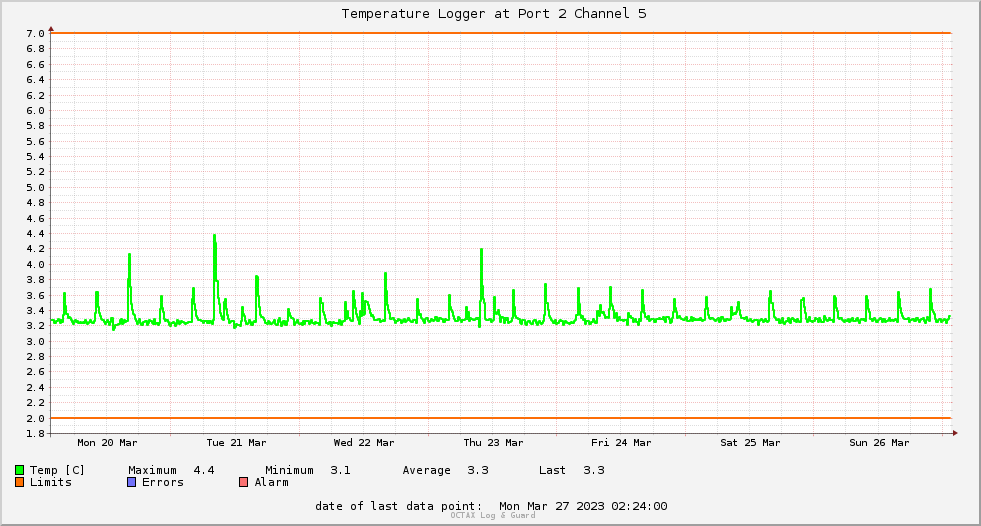
Task: Click the 4.1 peak on Mon 20 Mar
Action: [130, 255]
